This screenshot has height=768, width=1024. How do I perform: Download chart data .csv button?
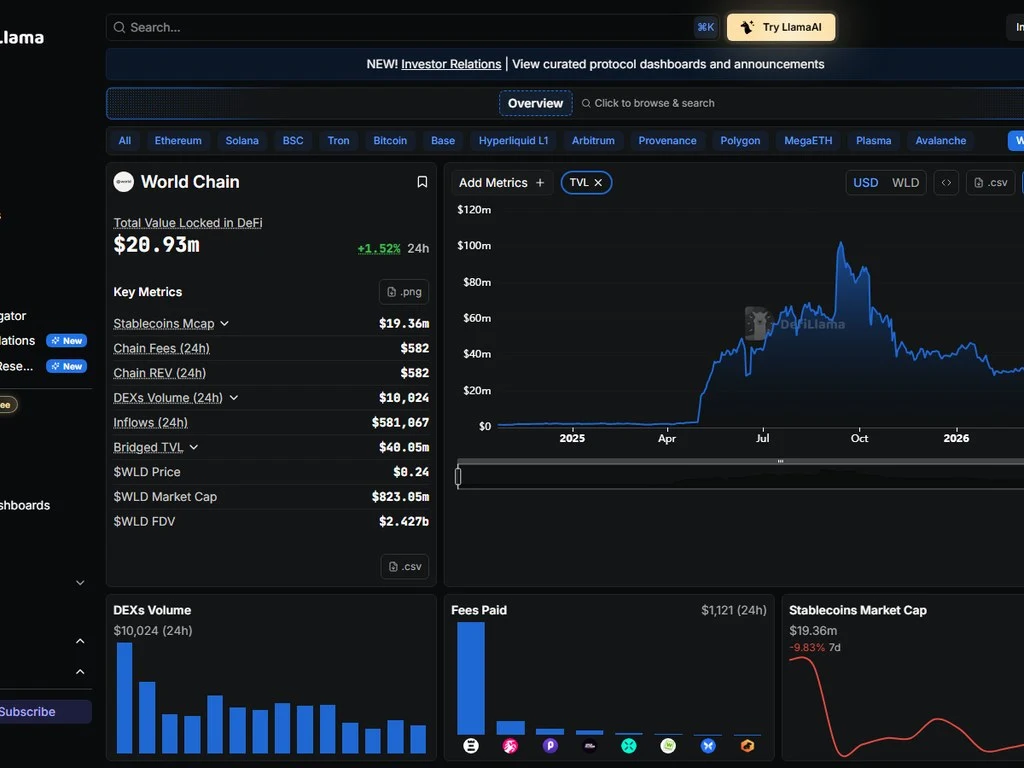991,183
